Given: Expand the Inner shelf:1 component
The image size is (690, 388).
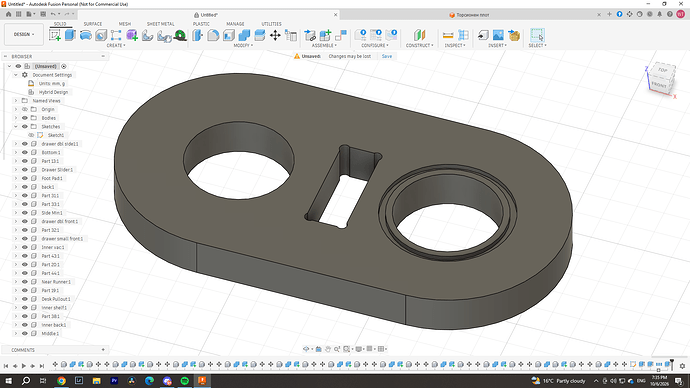Looking at the screenshot, I should point(16,307).
